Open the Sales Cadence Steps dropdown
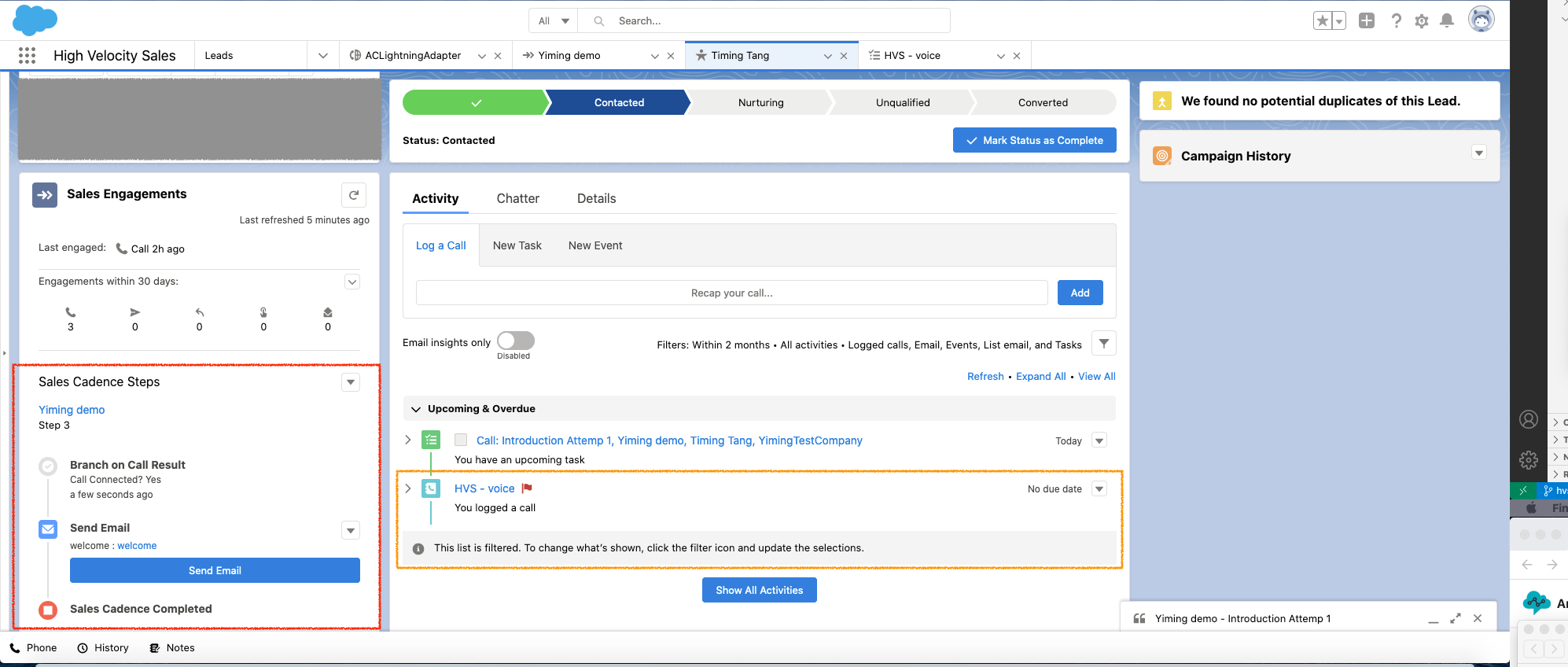This screenshot has height=667, width=1568. pos(351,382)
